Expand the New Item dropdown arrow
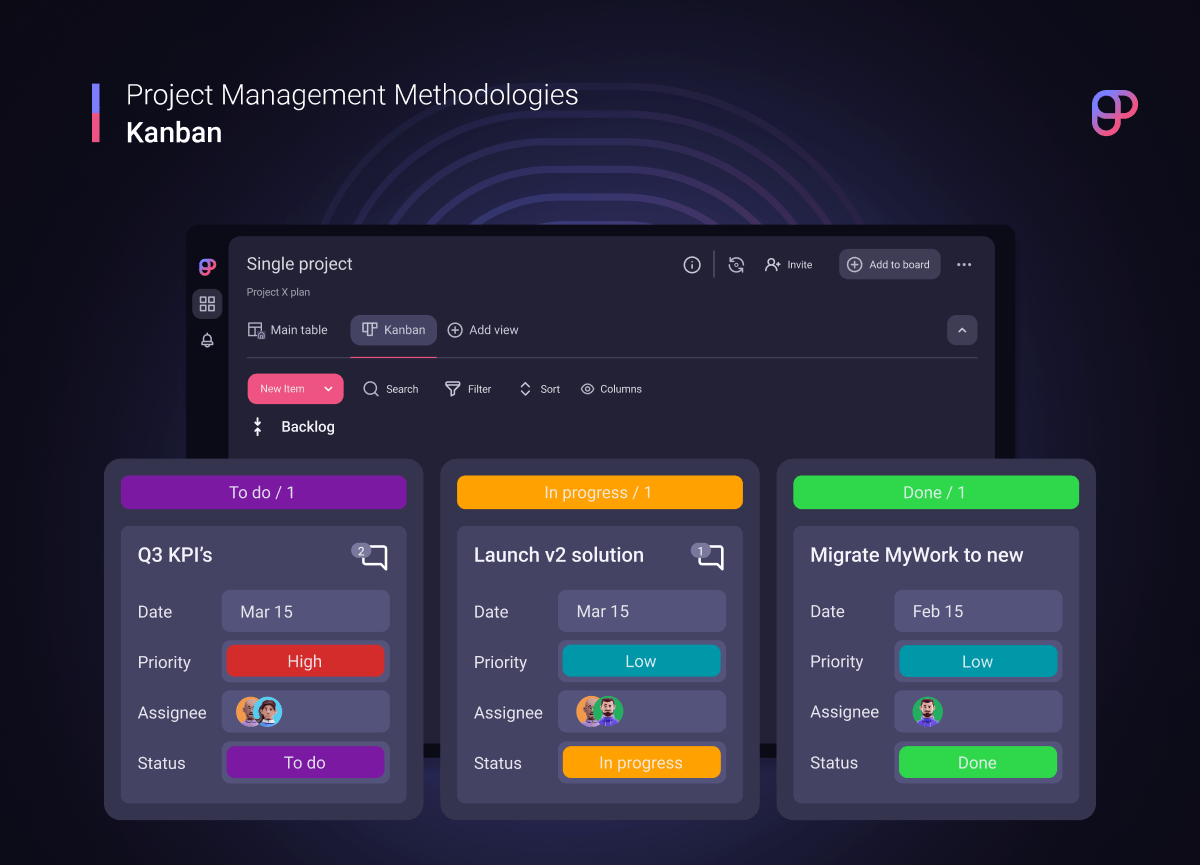 (328, 389)
